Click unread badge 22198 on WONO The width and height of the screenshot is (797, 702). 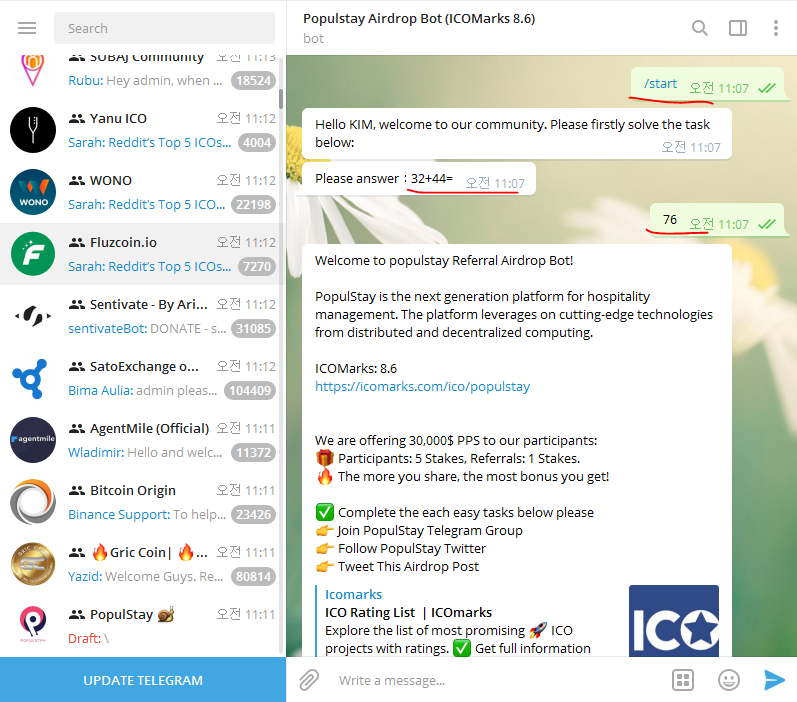tap(254, 204)
